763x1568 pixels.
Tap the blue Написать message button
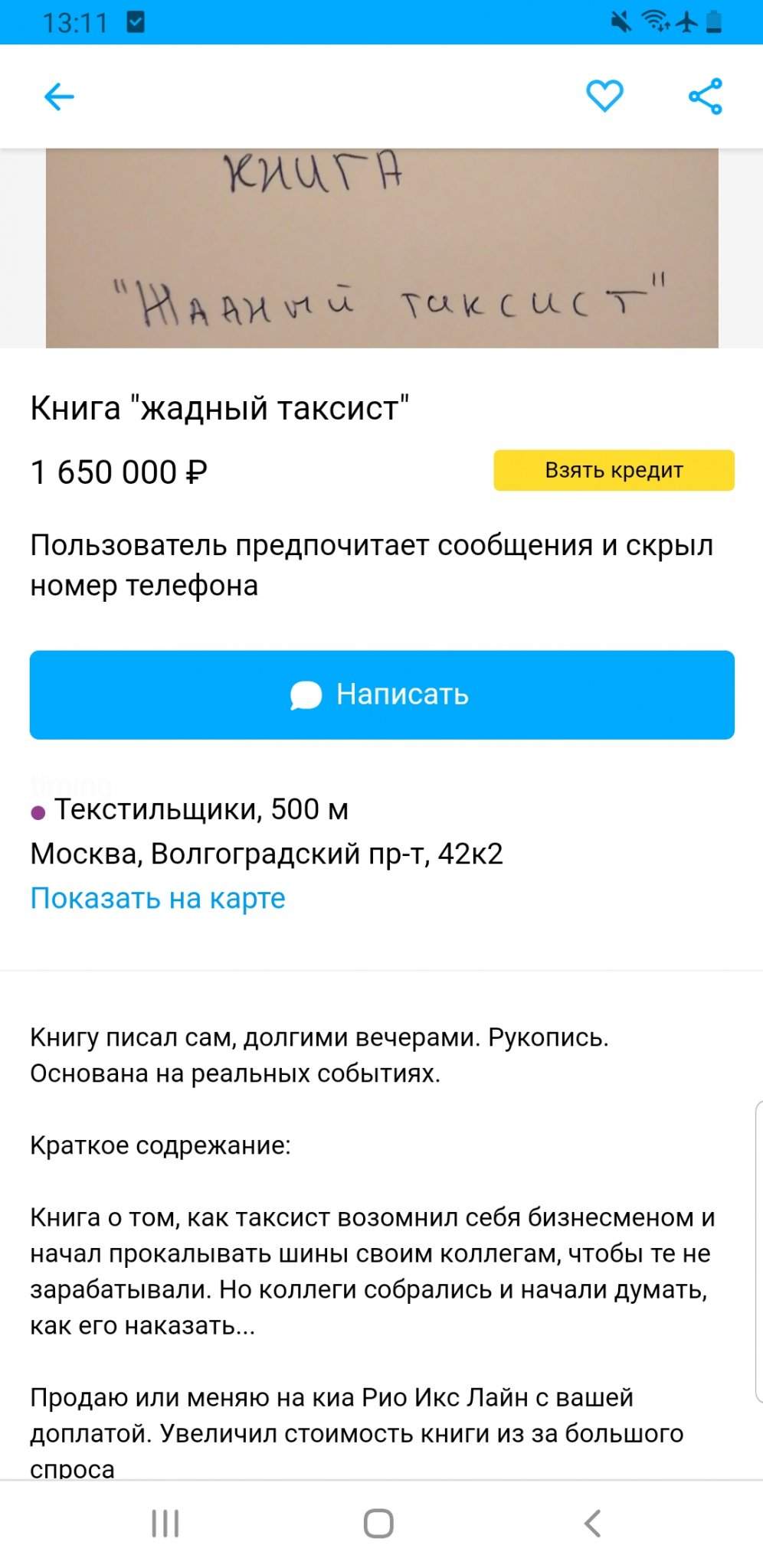click(x=381, y=694)
